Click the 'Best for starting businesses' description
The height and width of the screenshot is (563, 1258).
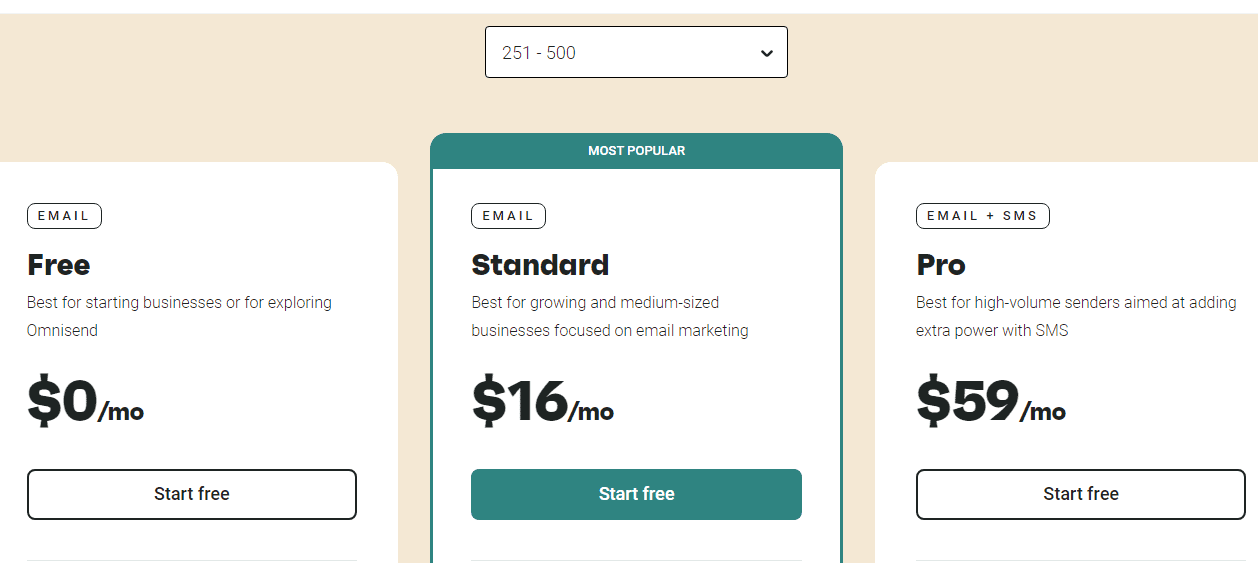click(x=179, y=302)
